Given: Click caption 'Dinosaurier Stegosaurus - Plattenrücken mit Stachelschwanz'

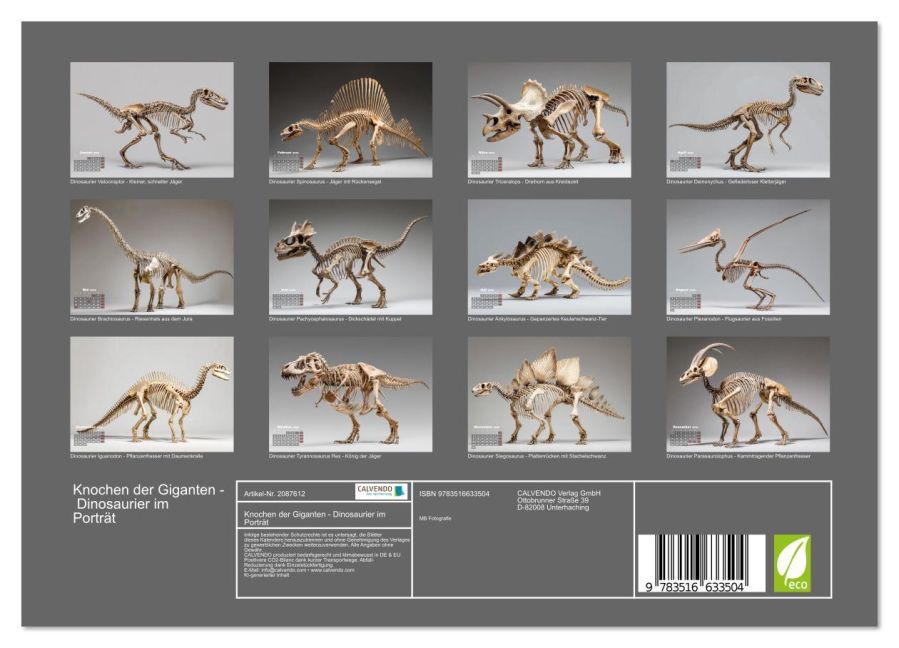Looking at the screenshot, I should click(x=537, y=456).
